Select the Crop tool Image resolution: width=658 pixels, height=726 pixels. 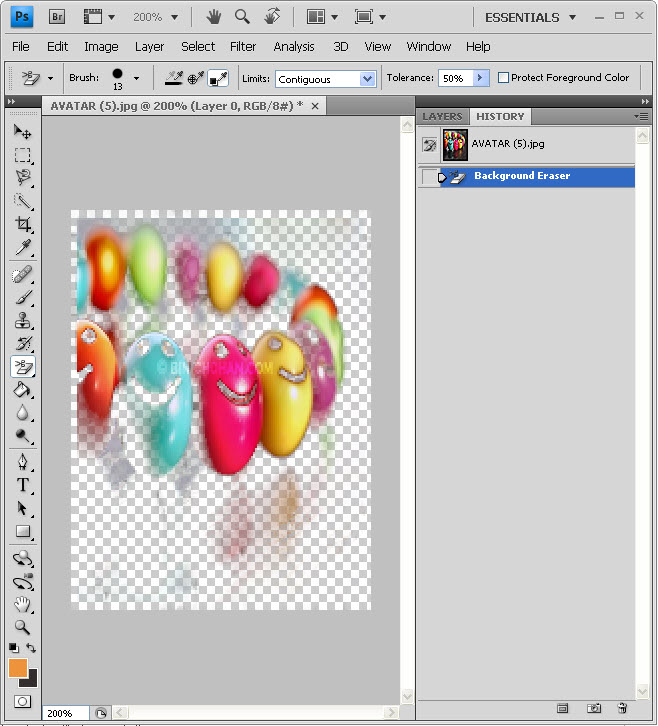(22, 224)
